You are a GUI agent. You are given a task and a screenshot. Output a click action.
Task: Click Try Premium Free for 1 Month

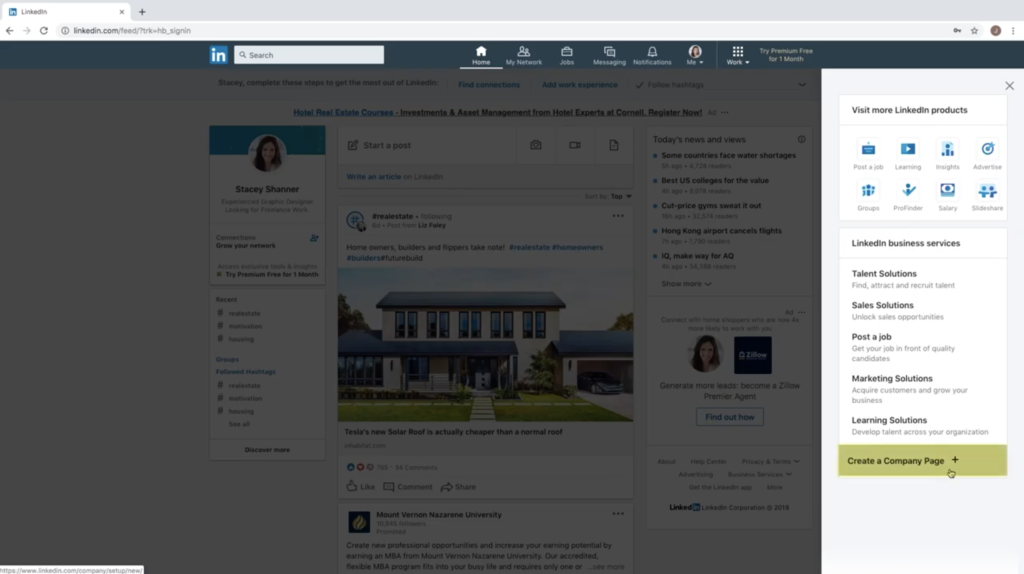pyautogui.click(x=786, y=55)
